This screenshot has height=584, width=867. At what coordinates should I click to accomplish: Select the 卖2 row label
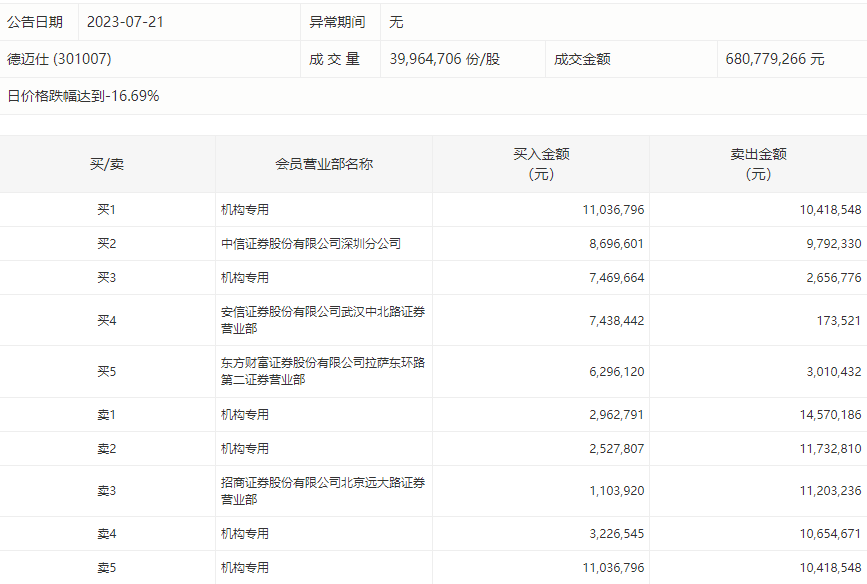coord(107,449)
